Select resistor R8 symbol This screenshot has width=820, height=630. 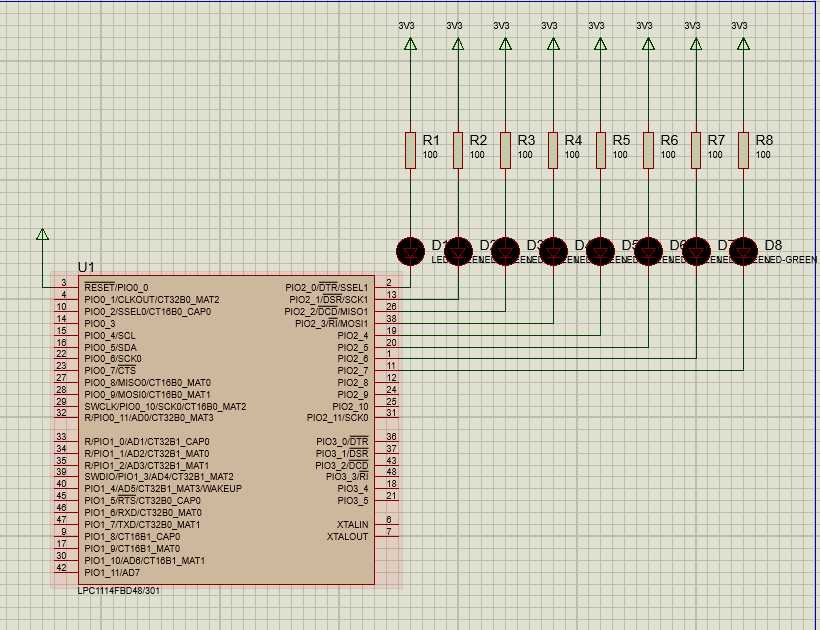(x=744, y=151)
